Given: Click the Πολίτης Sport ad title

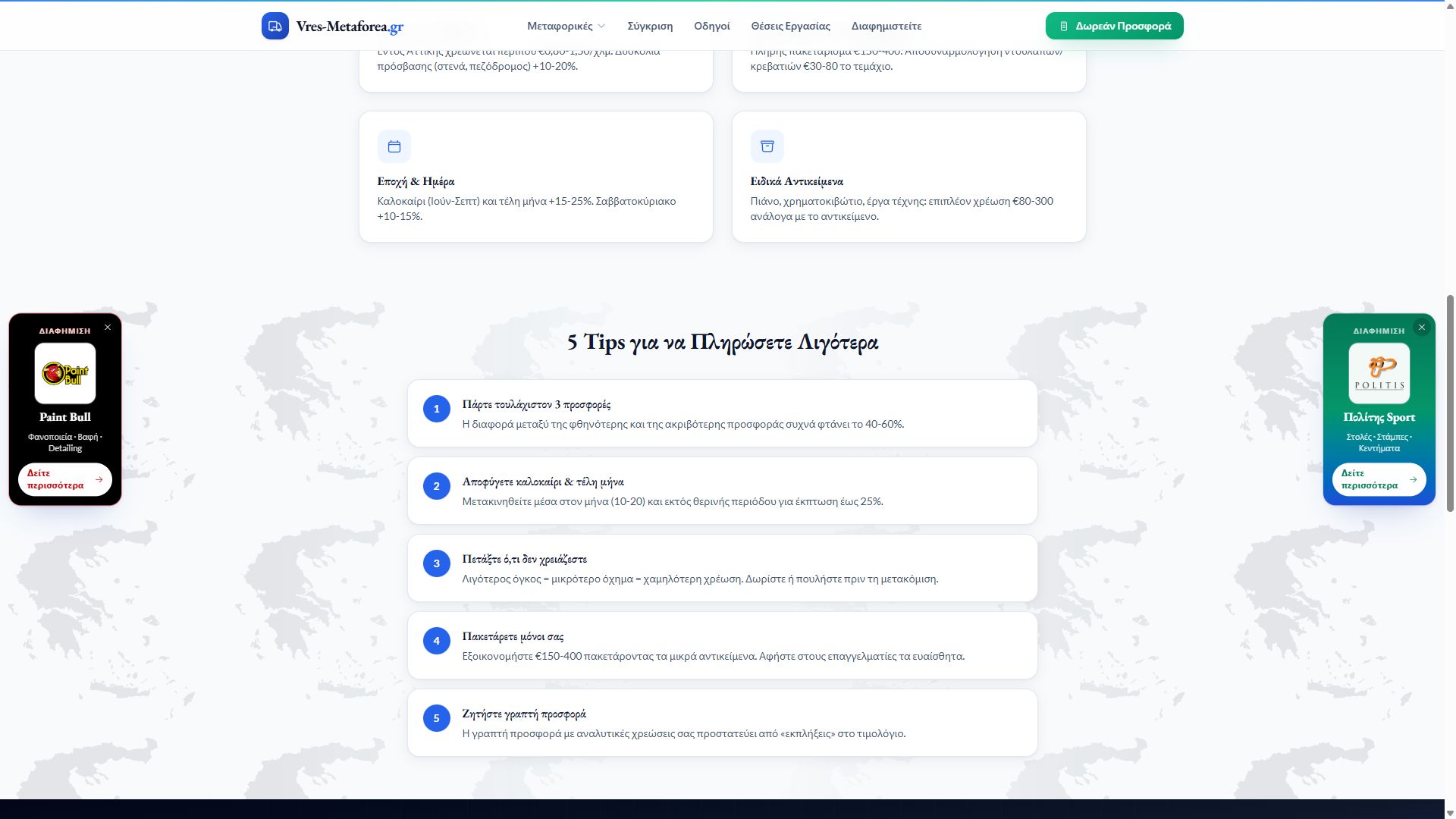Looking at the screenshot, I should 1379,417.
